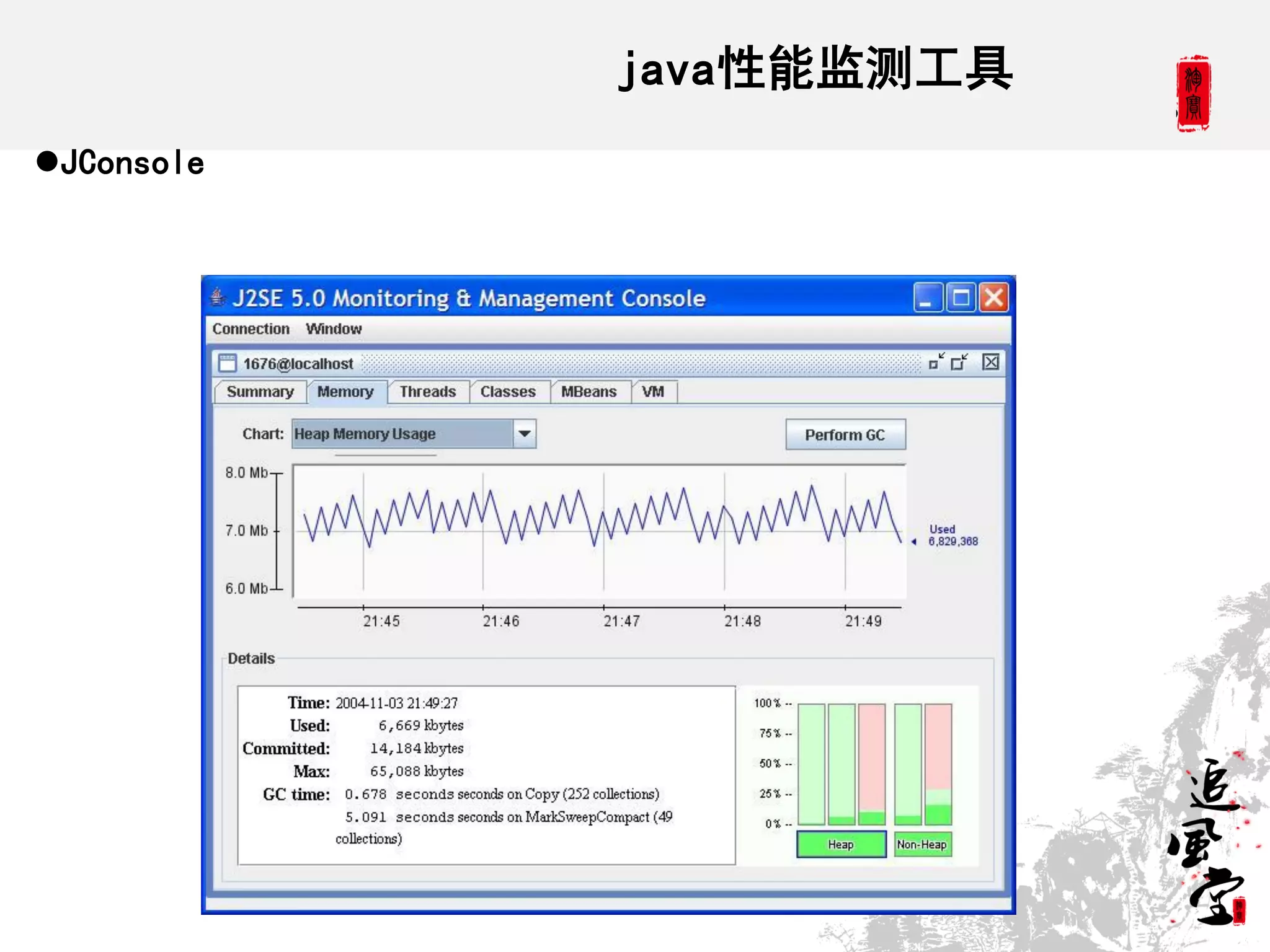Click the Max 65,088 kbytes value
Viewport: 1270px width, 952px height.
pyautogui.click(x=417, y=771)
